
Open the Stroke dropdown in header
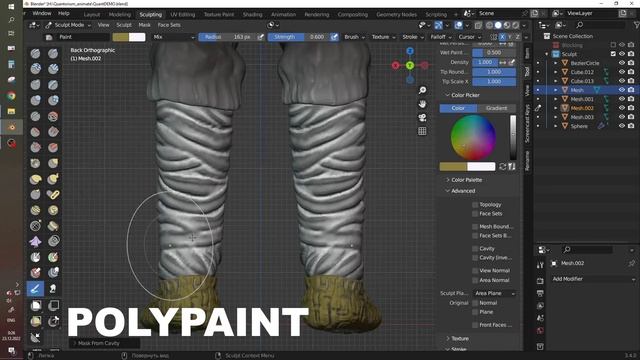coord(412,37)
